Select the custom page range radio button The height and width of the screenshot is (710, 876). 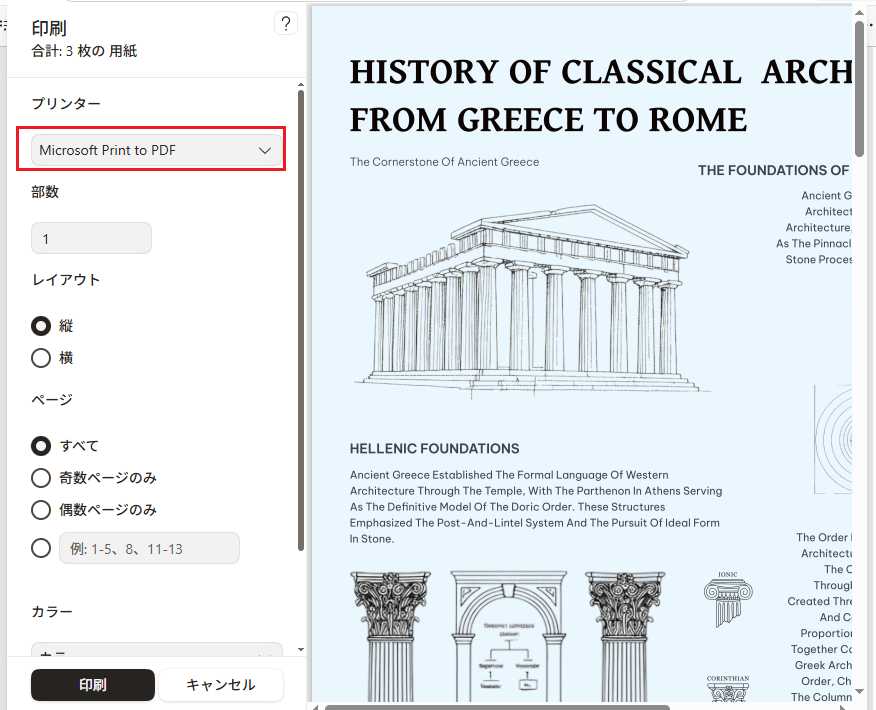(41, 548)
